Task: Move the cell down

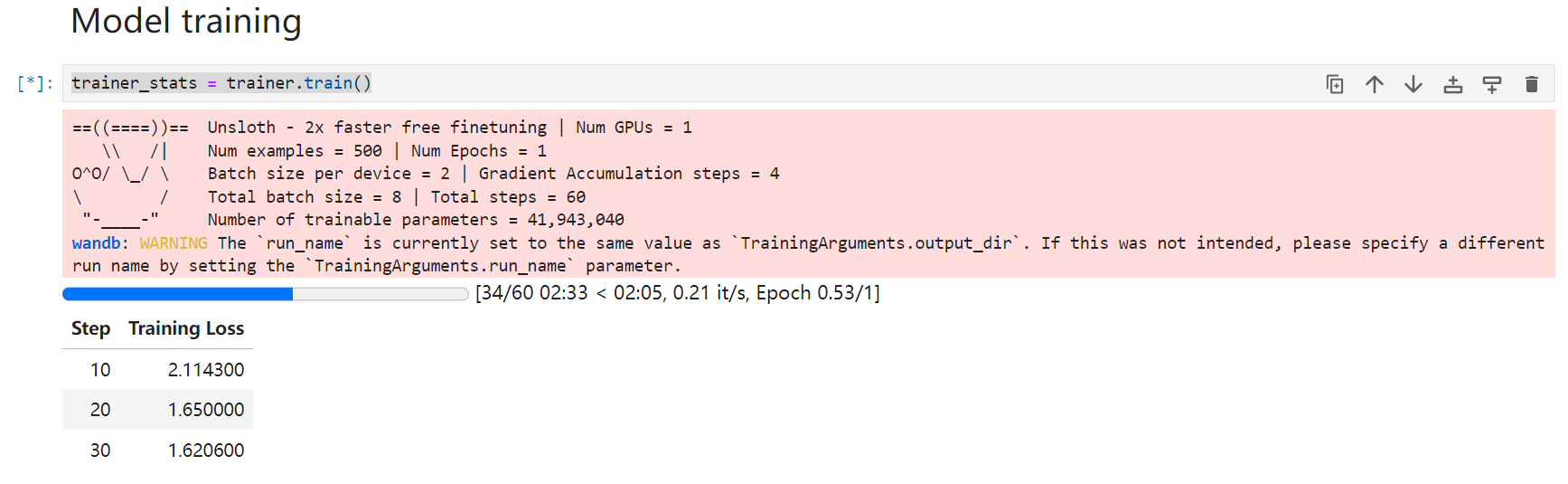Action: point(1413,84)
